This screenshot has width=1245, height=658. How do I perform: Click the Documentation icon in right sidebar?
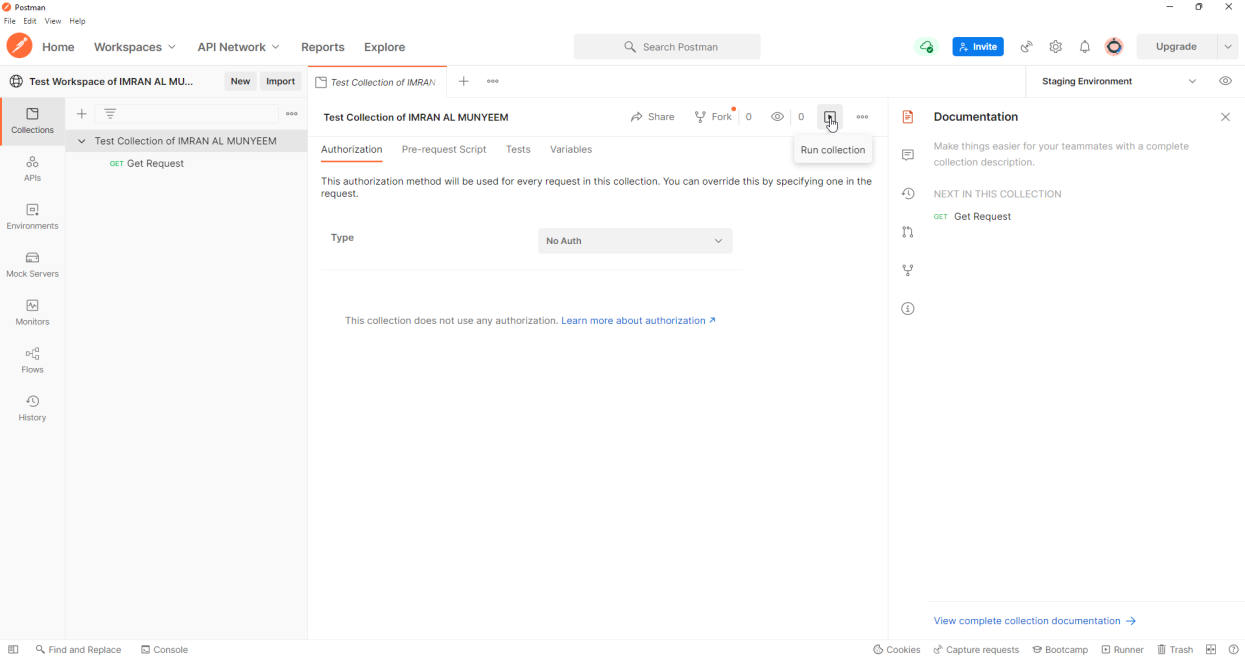(908, 117)
